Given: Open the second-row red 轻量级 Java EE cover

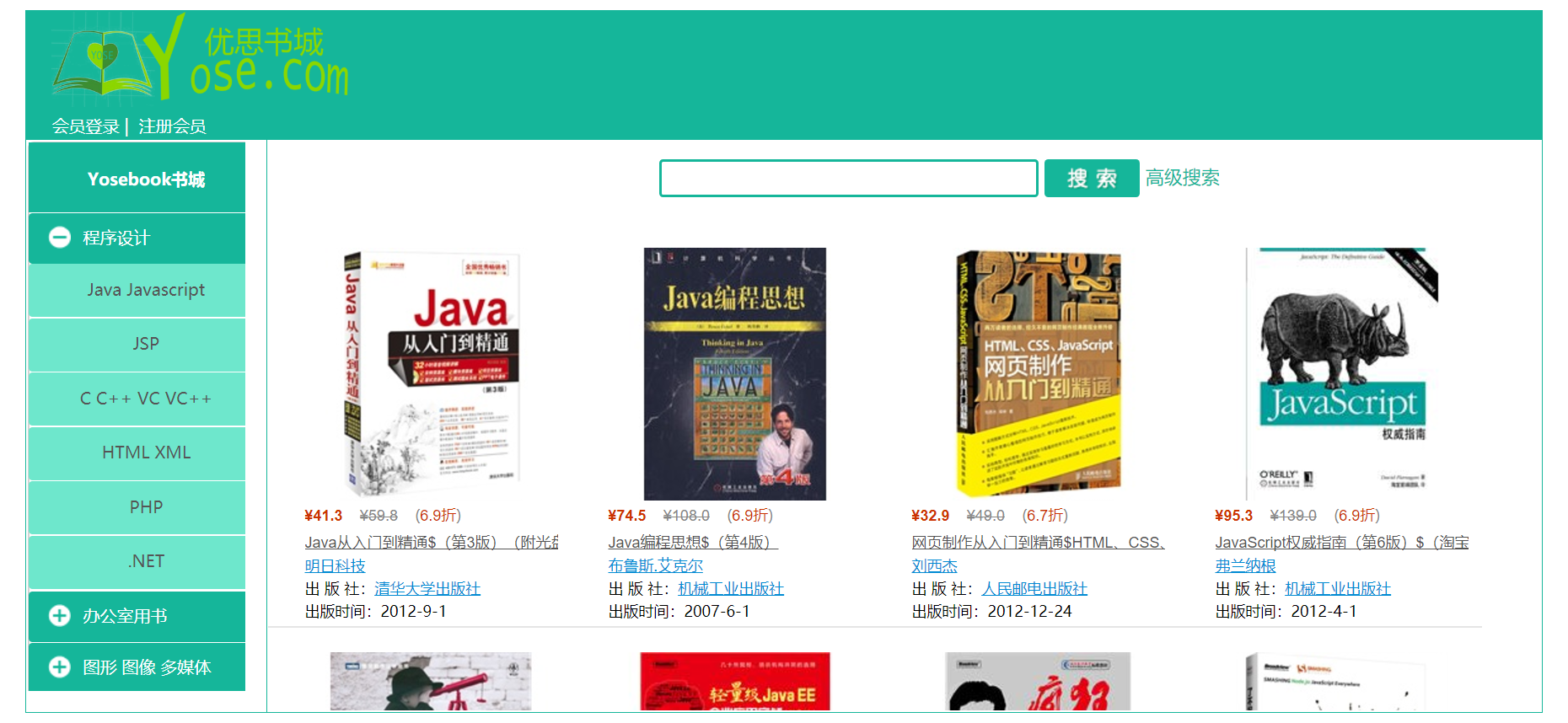Looking at the screenshot, I should (735, 681).
